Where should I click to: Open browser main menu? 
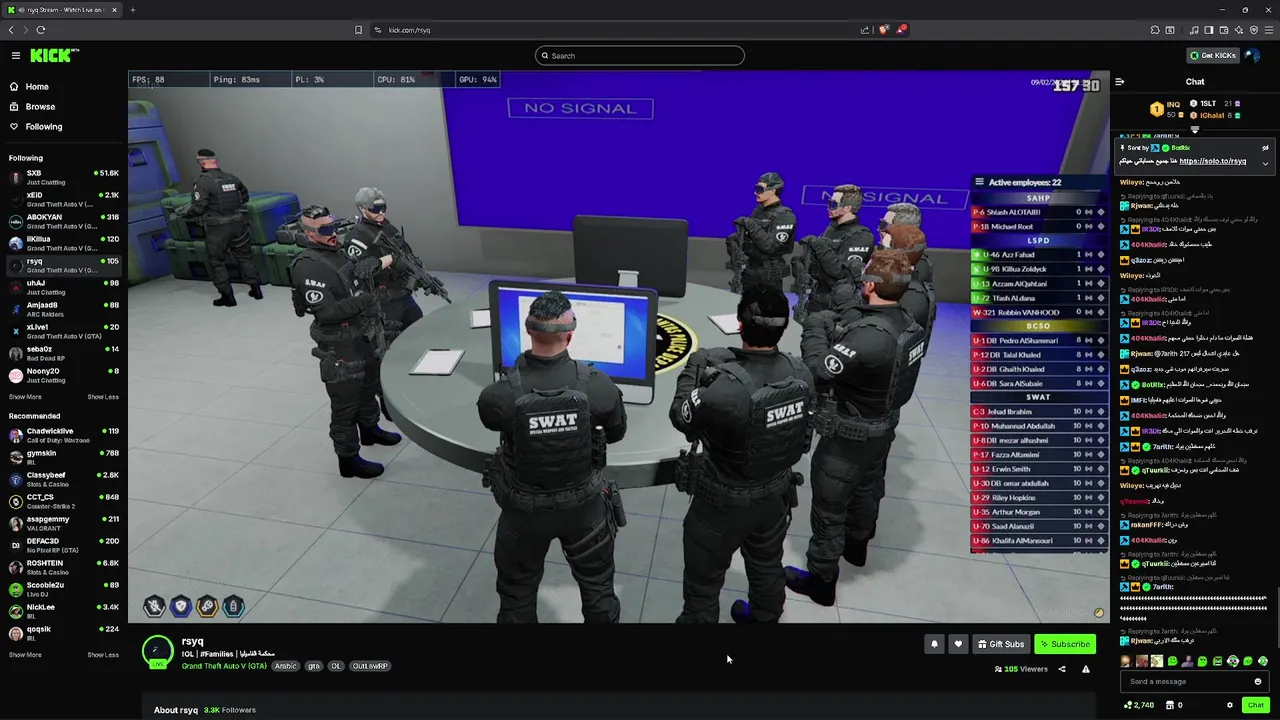1269,30
